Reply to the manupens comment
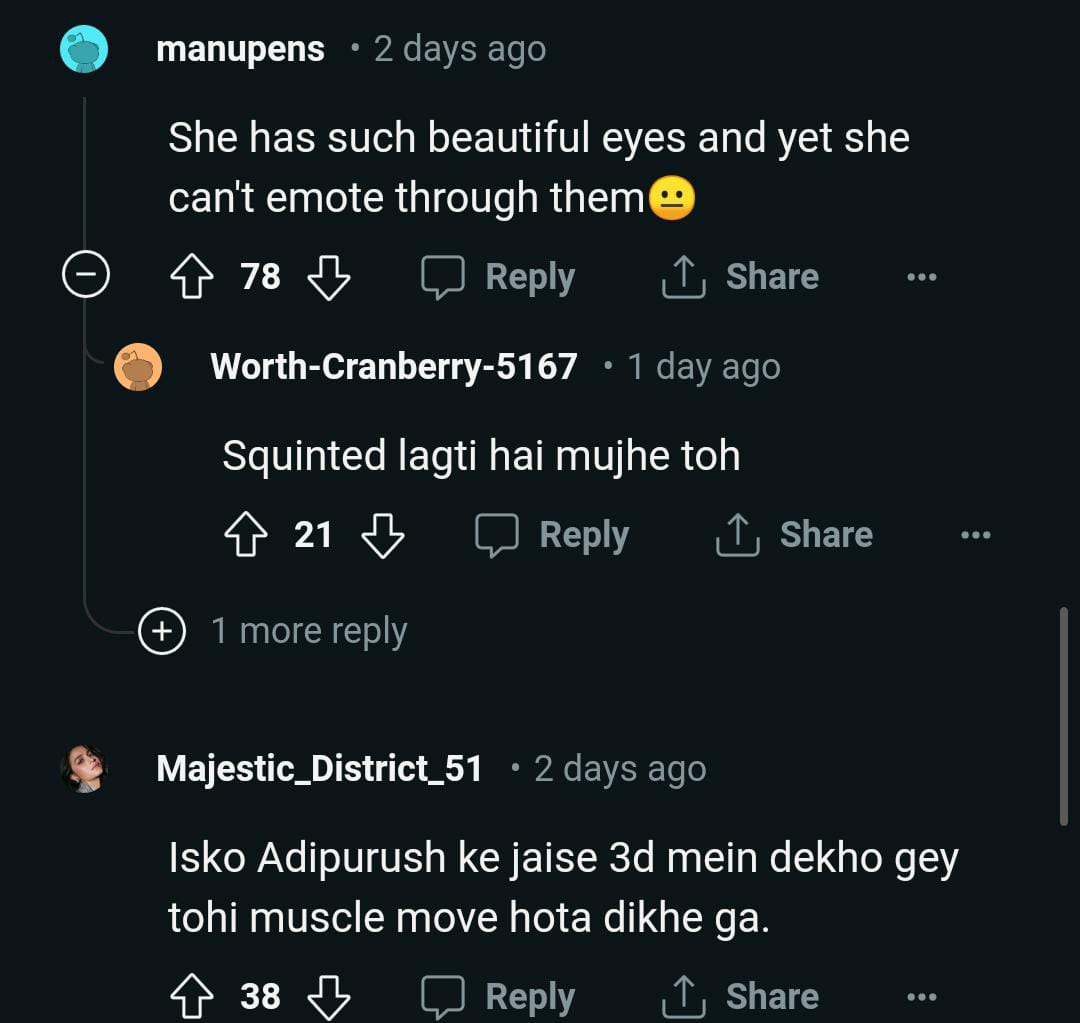 (498, 277)
